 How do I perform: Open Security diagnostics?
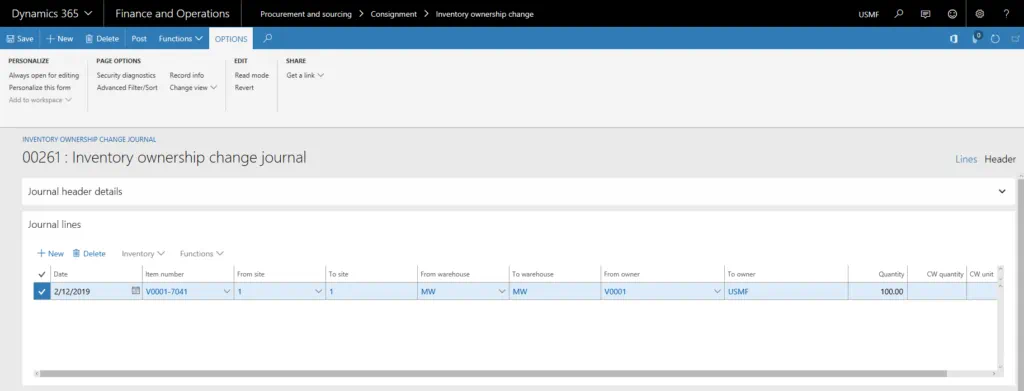(126, 75)
